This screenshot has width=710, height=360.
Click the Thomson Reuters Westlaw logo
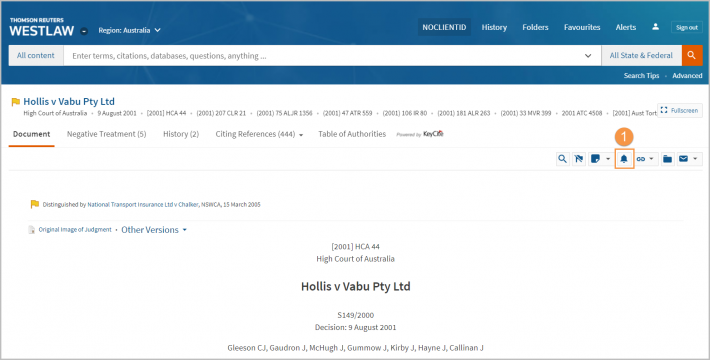(x=41, y=28)
